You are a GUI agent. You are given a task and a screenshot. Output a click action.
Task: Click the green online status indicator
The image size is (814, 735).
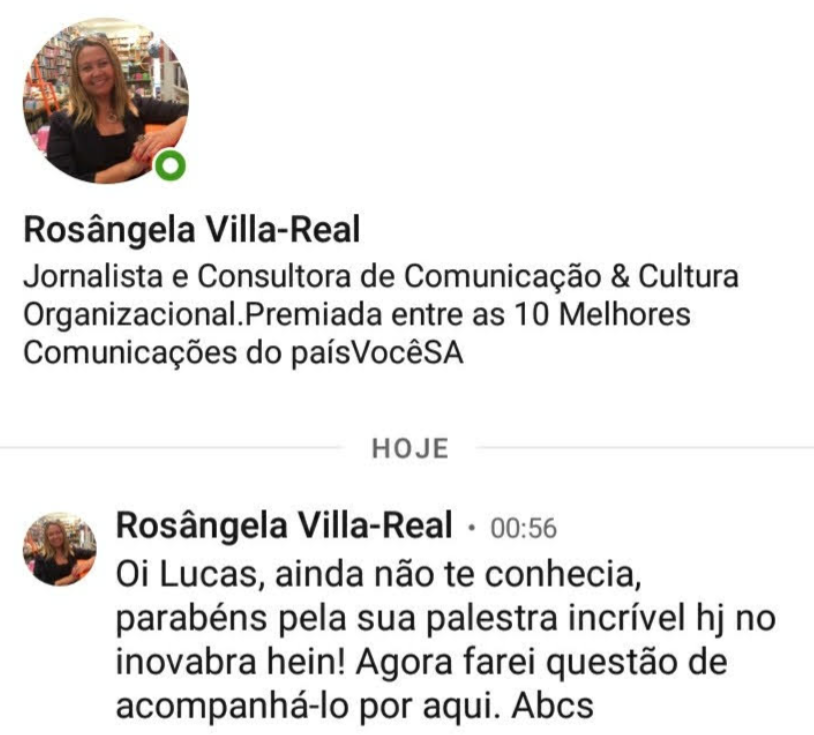pos(170,166)
